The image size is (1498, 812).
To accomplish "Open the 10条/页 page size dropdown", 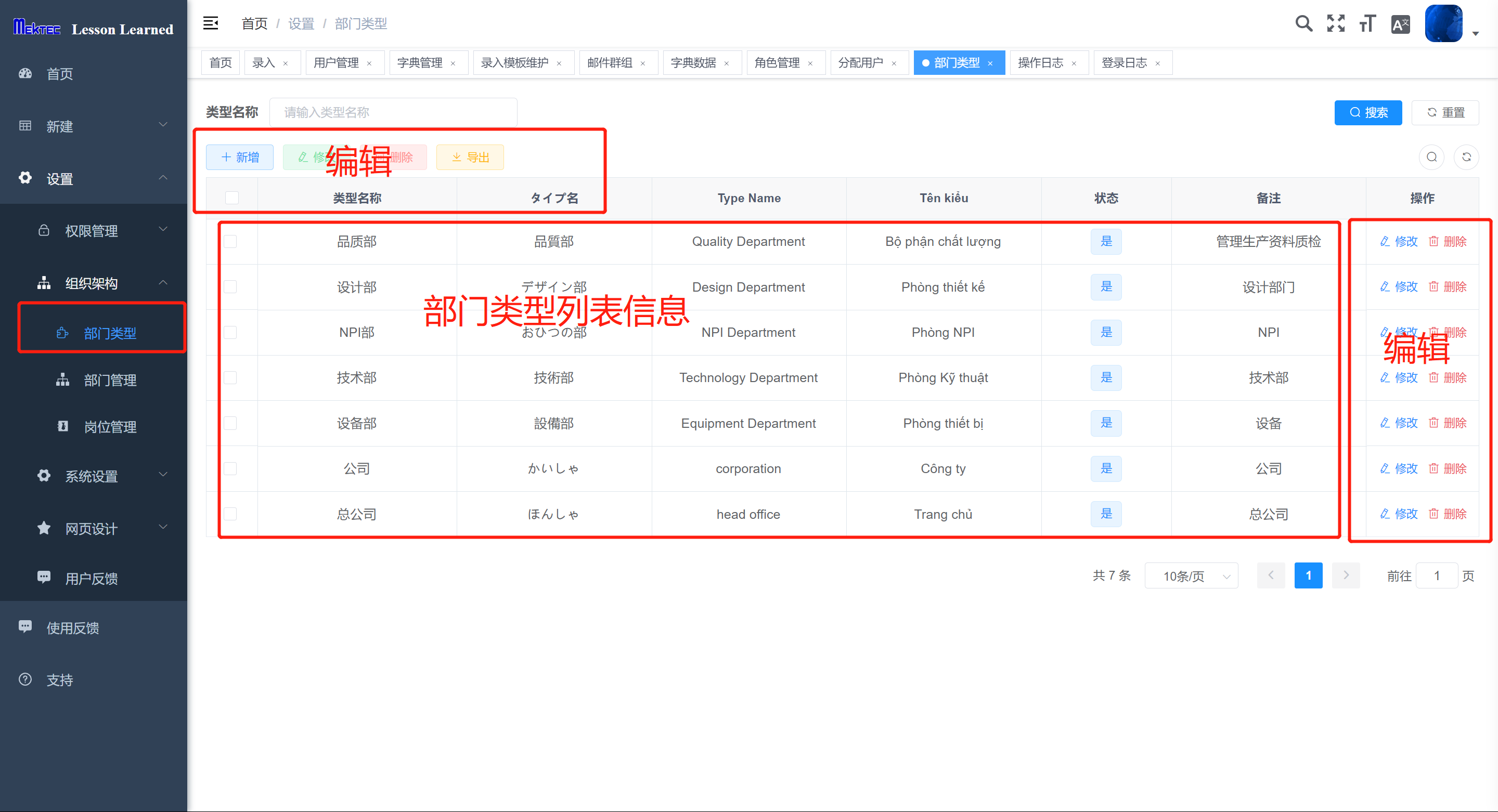I will point(1191,575).
